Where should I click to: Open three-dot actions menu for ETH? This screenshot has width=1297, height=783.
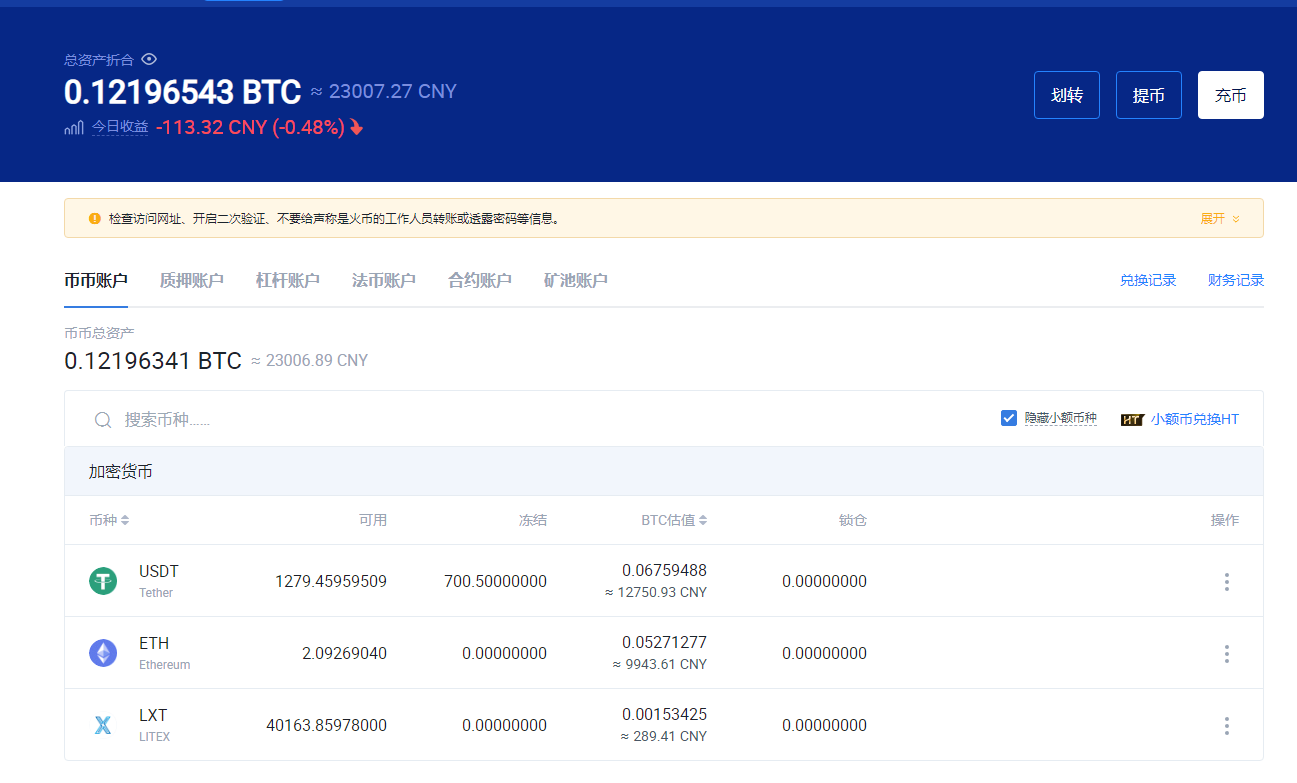coord(1227,653)
